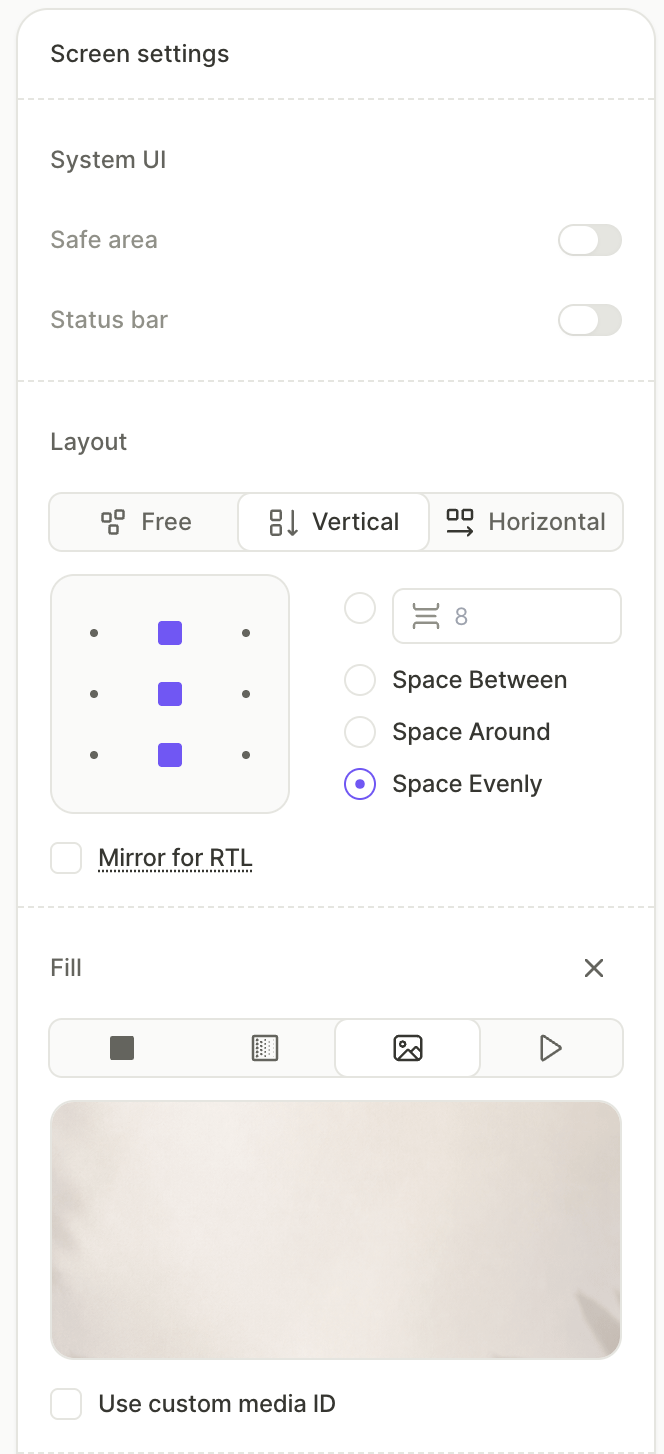Screen dimensions: 664x1454
Task: Select the Space Between radio option
Action: point(360,680)
